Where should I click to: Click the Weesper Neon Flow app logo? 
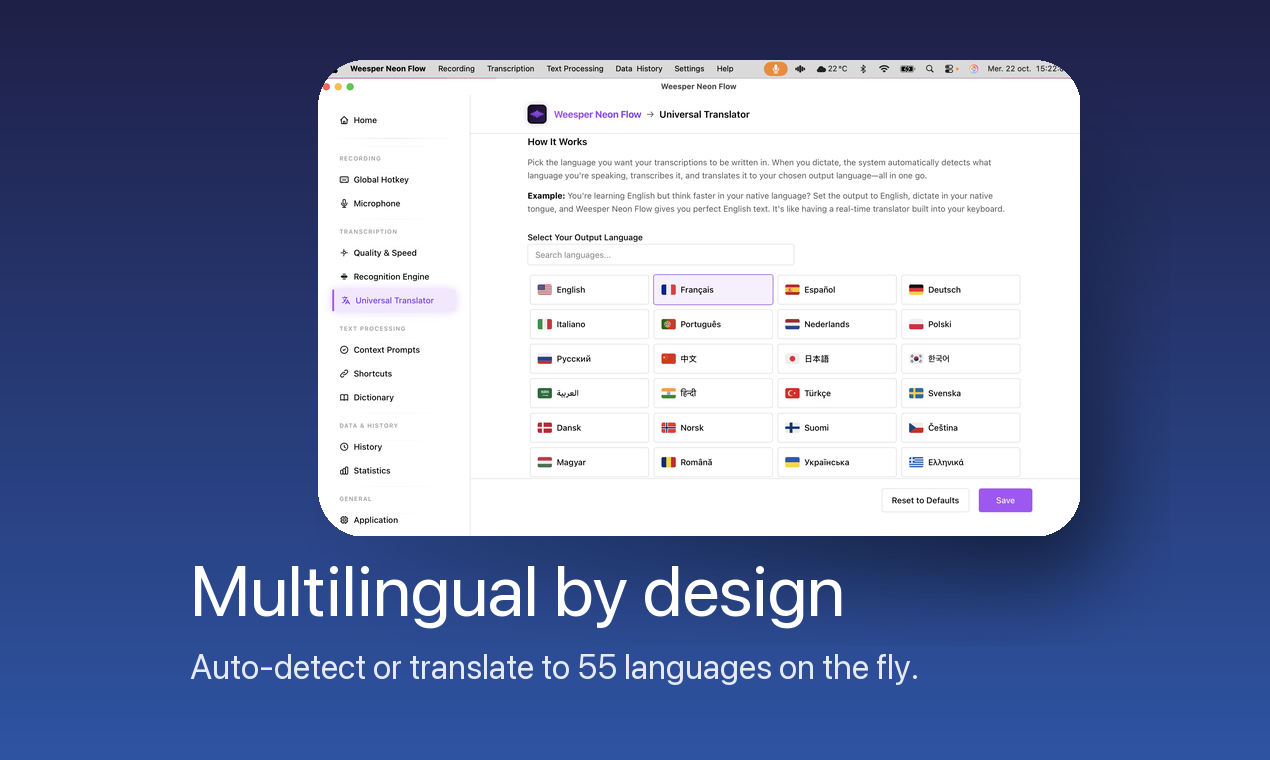pyautogui.click(x=537, y=114)
